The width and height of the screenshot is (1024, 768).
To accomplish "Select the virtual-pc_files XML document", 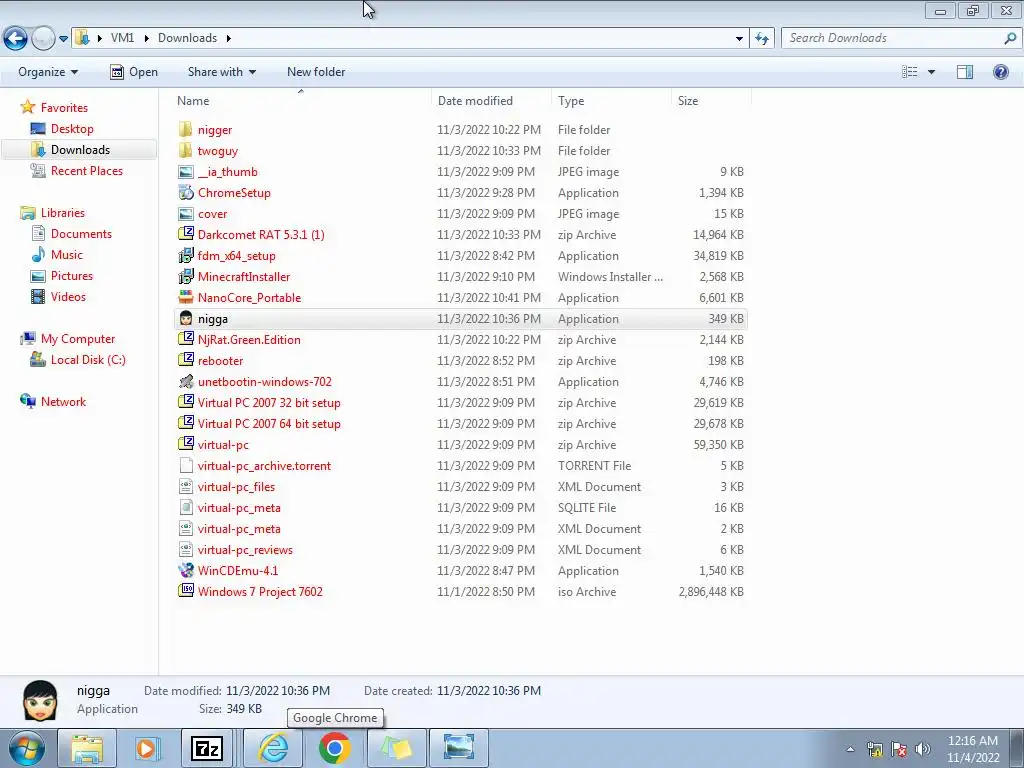I will [x=236, y=487].
